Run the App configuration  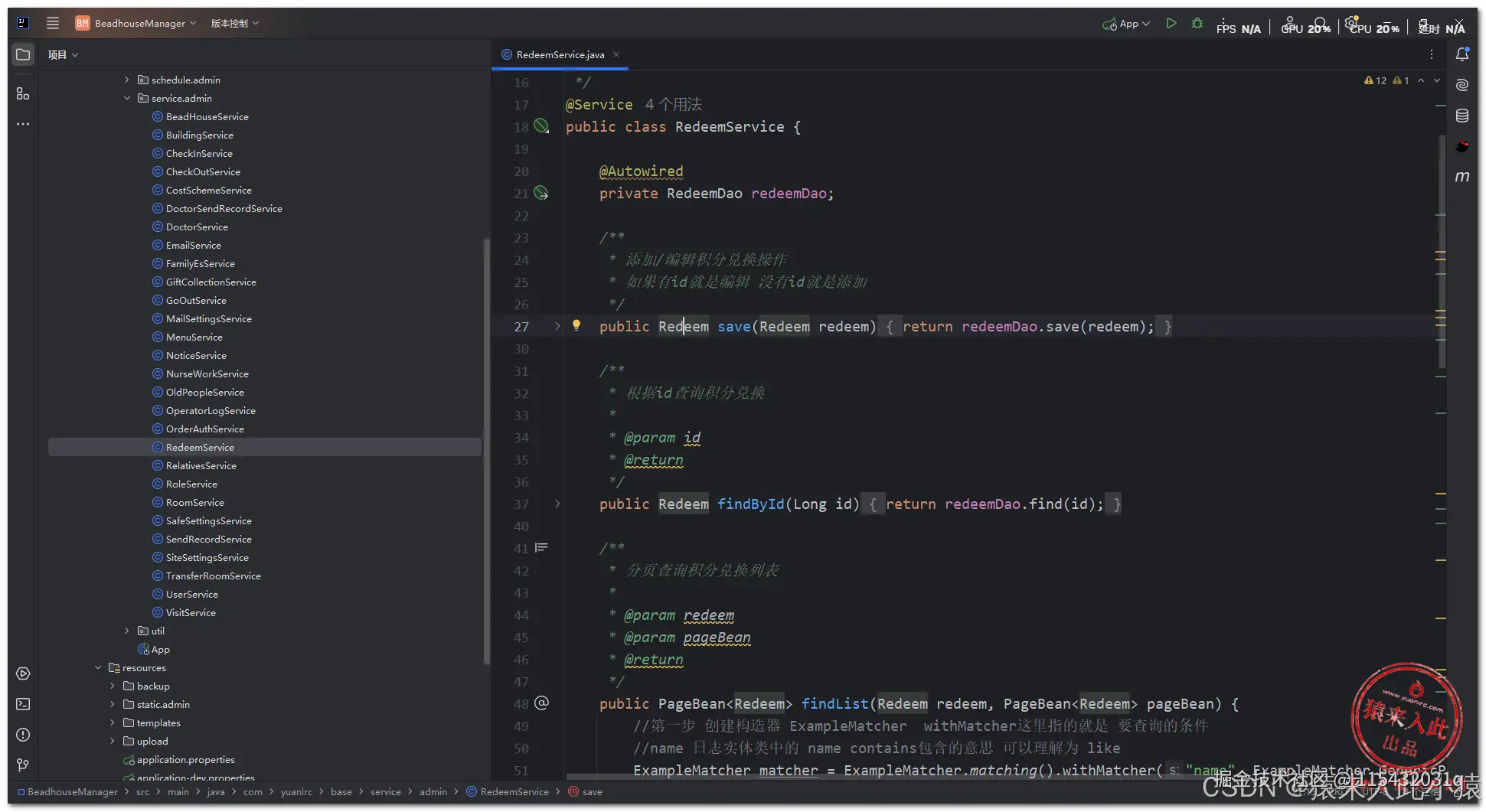pos(1171,24)
